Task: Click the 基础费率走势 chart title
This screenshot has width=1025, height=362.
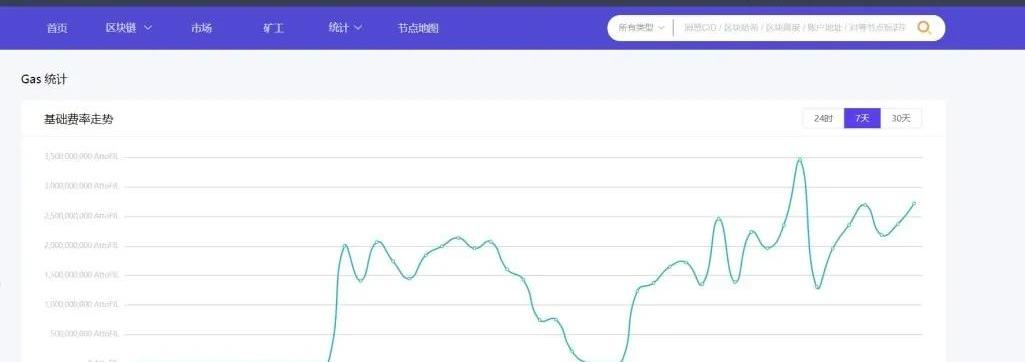Action: pos(78,119)
